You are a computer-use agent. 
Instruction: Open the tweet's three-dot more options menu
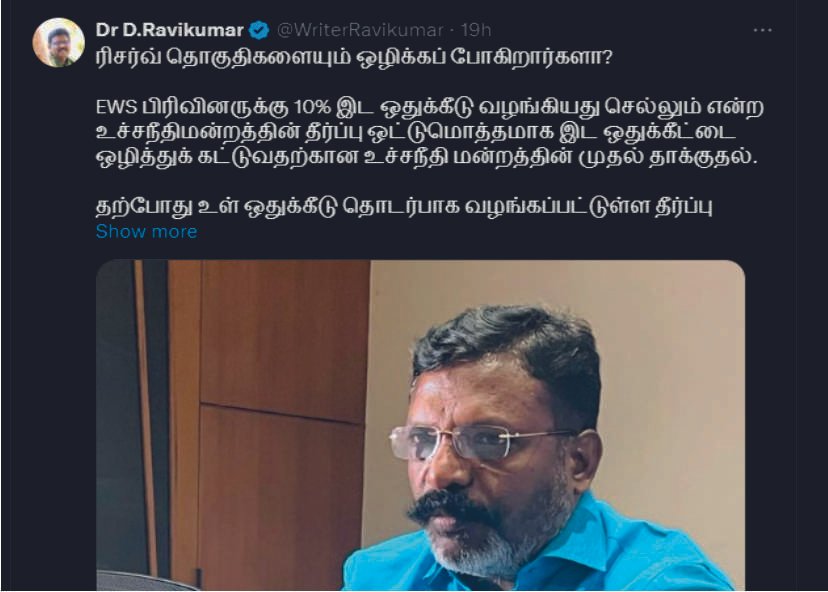coord(762,31)
